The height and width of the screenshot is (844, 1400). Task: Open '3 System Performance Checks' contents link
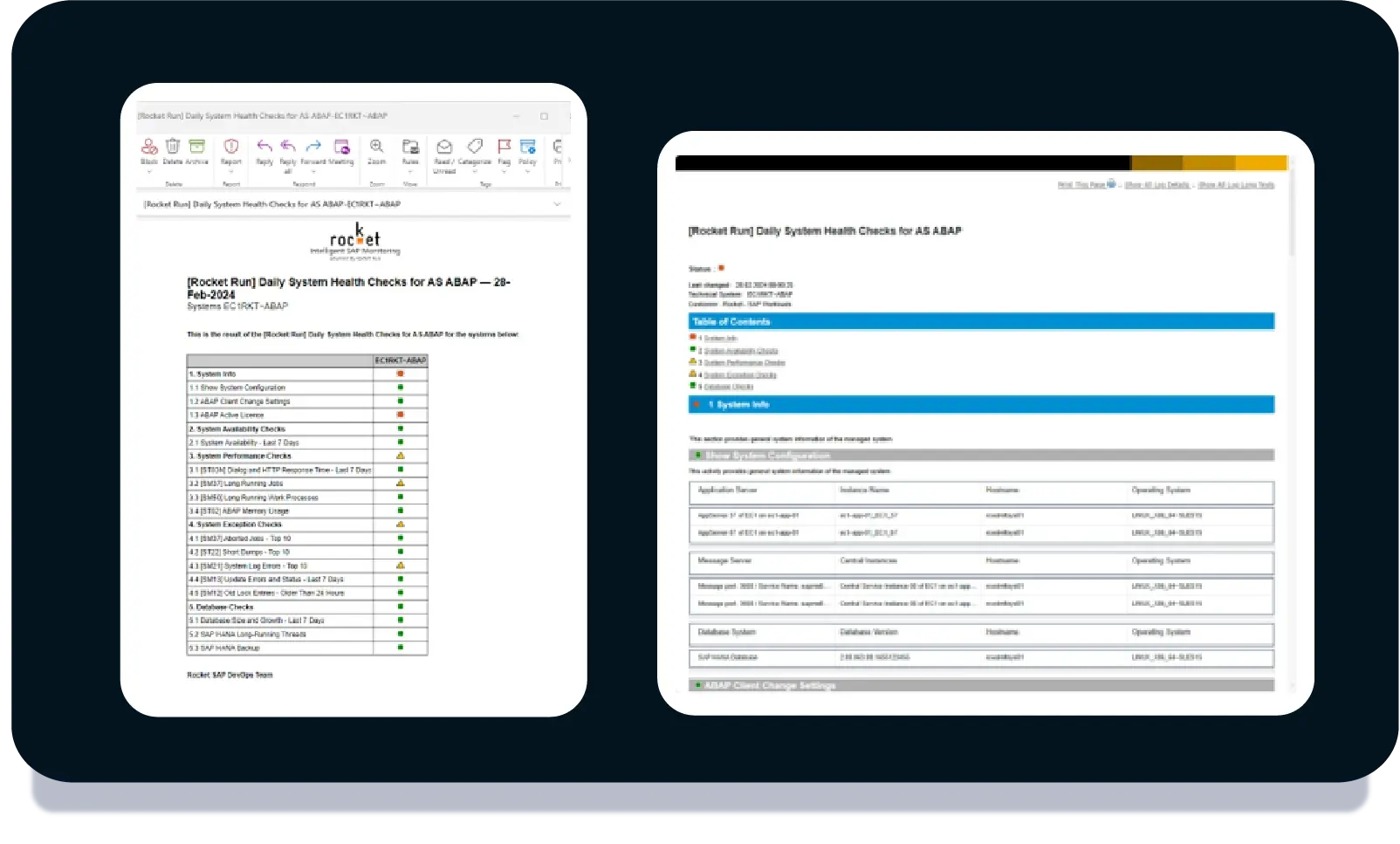click(745, 363)
